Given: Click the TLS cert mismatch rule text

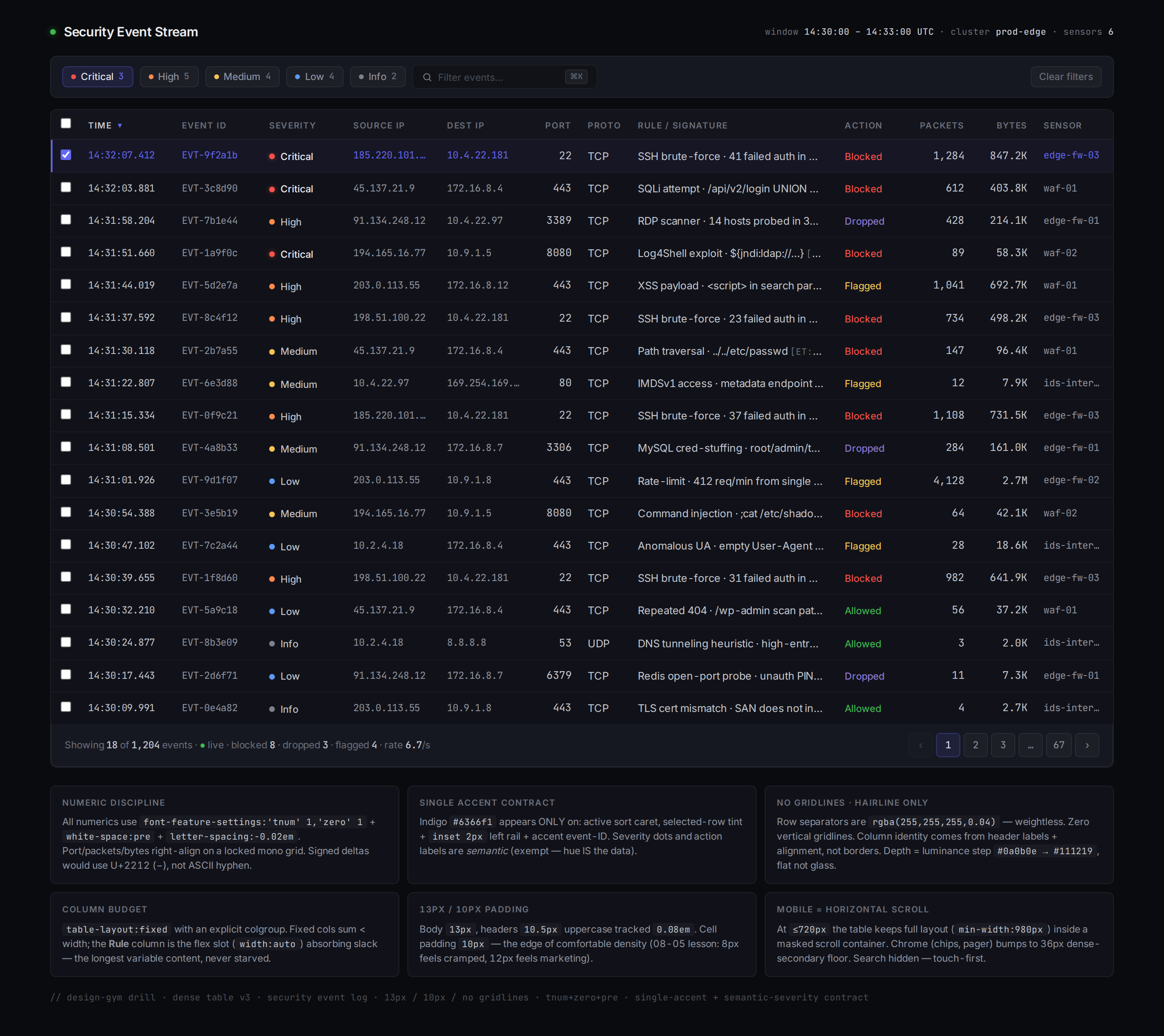Looking at the screenshot, I should click(x=730, y=708).
